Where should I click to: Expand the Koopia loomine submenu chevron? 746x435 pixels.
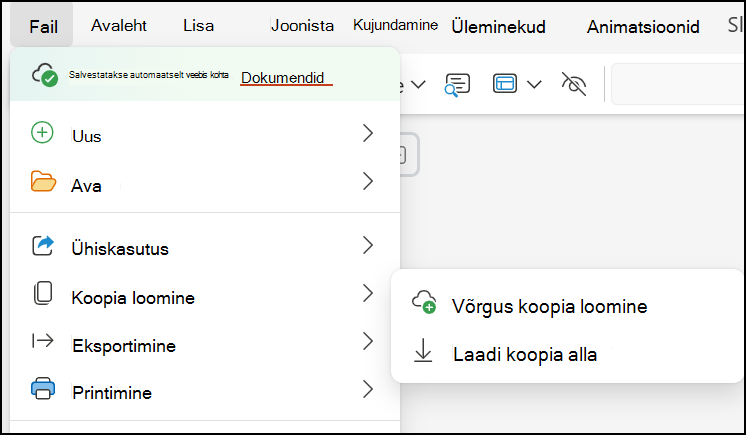[368, 293]
